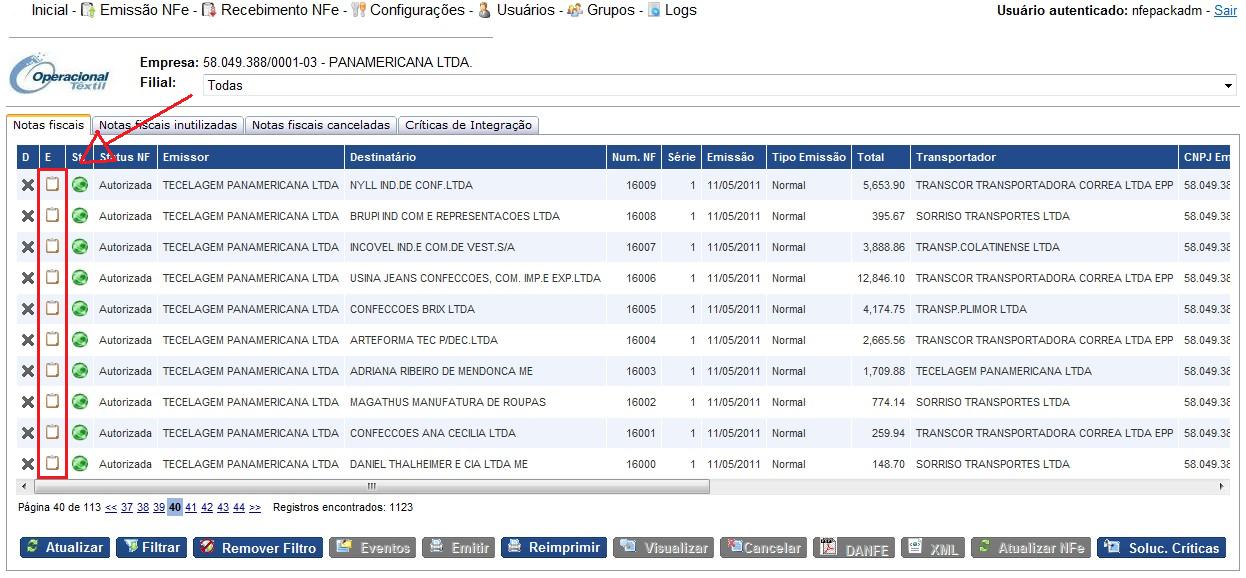Click the Sair logout link

[x=1225, y=10]
